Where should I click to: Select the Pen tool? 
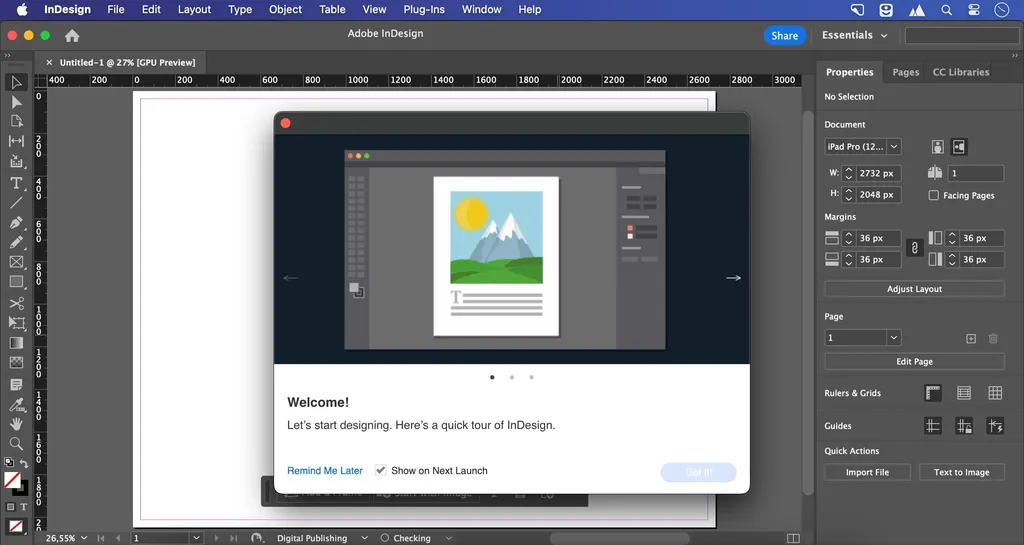coord(16,223)
